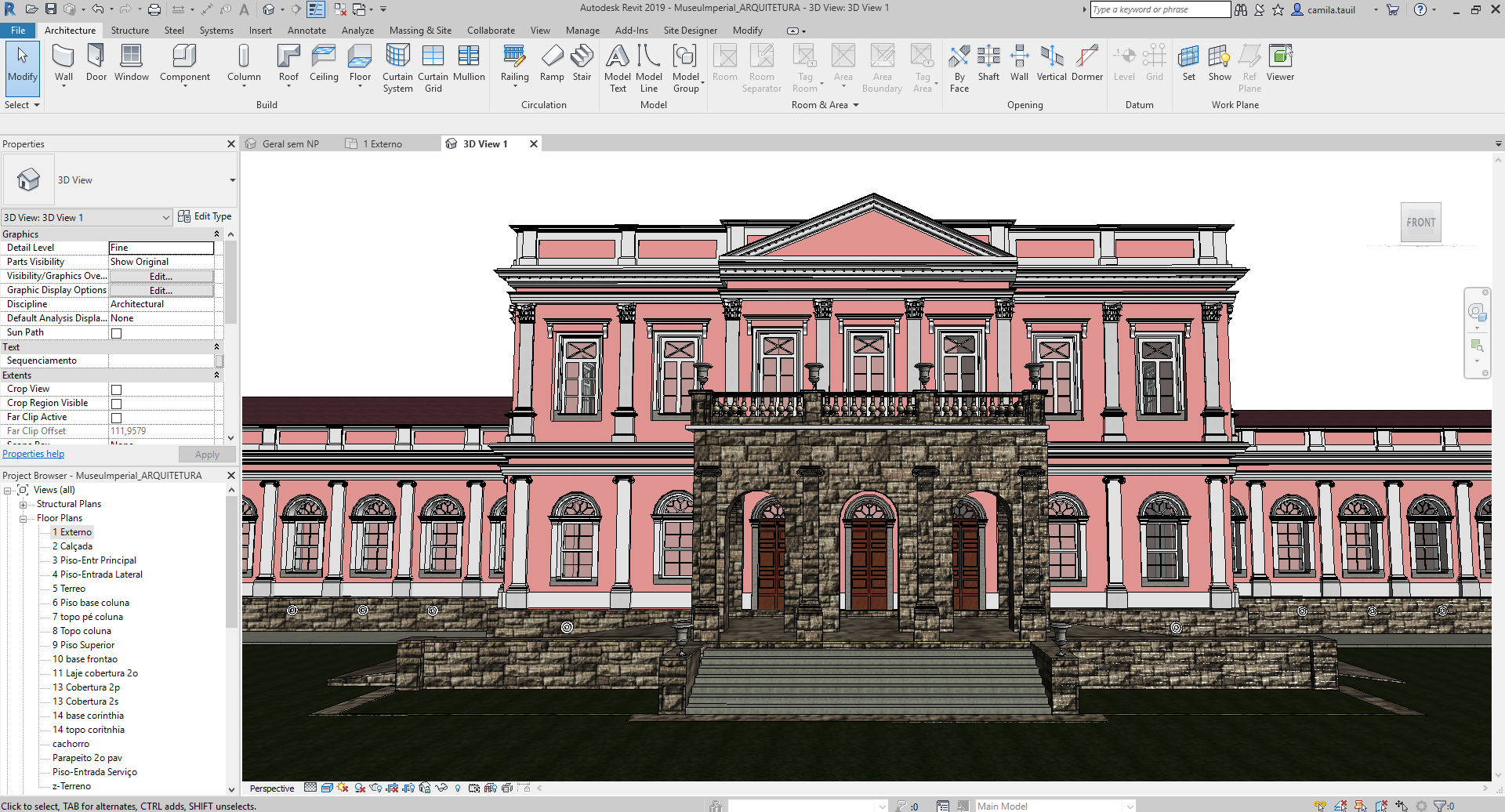Screen dimensions: 1505x812
Task: Click Edit button for Visibility/Graphics Overrides
Action: click(x=161, y=276)
